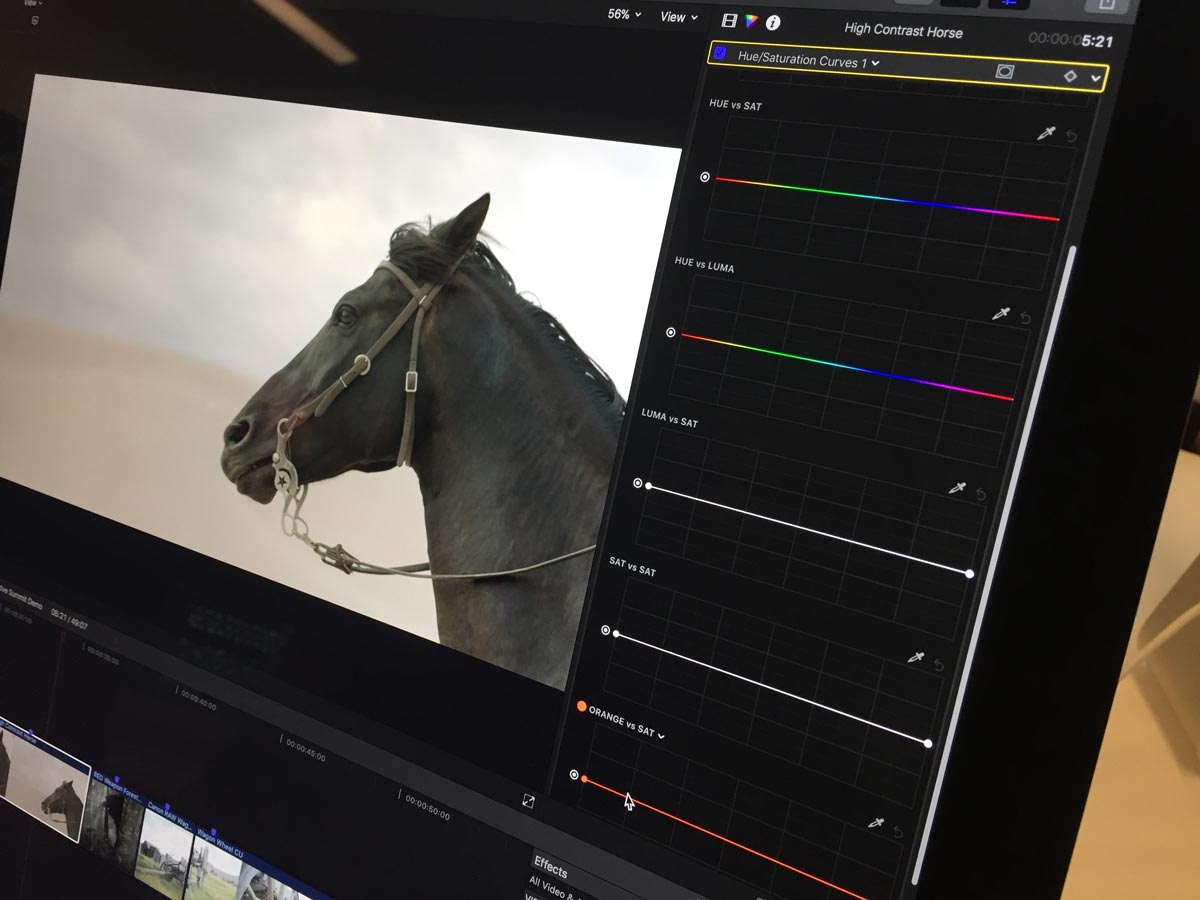1200x900 pixels.
Task: Toggle the SAT vs SAT curve radio button
Action: pos(605,631)
